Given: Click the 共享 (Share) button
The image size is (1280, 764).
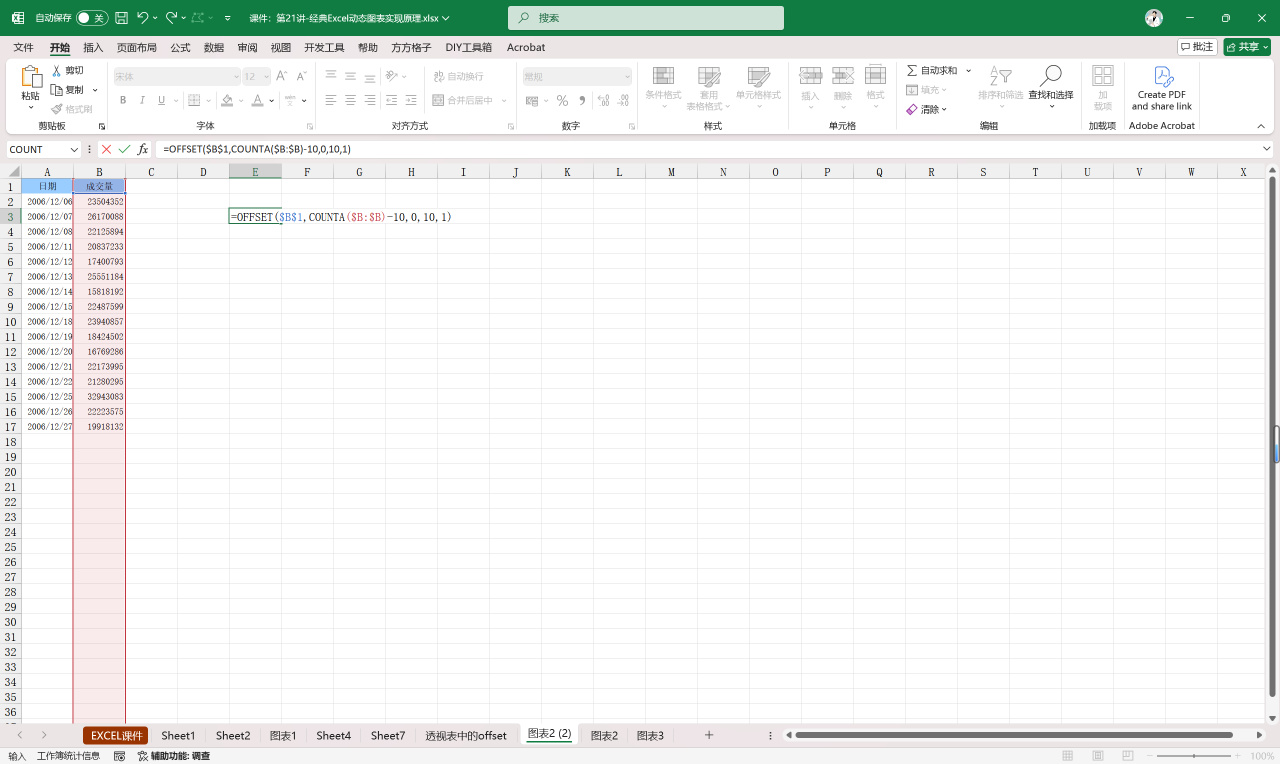Looking at the screenshot, I should tap(1246, 47).
